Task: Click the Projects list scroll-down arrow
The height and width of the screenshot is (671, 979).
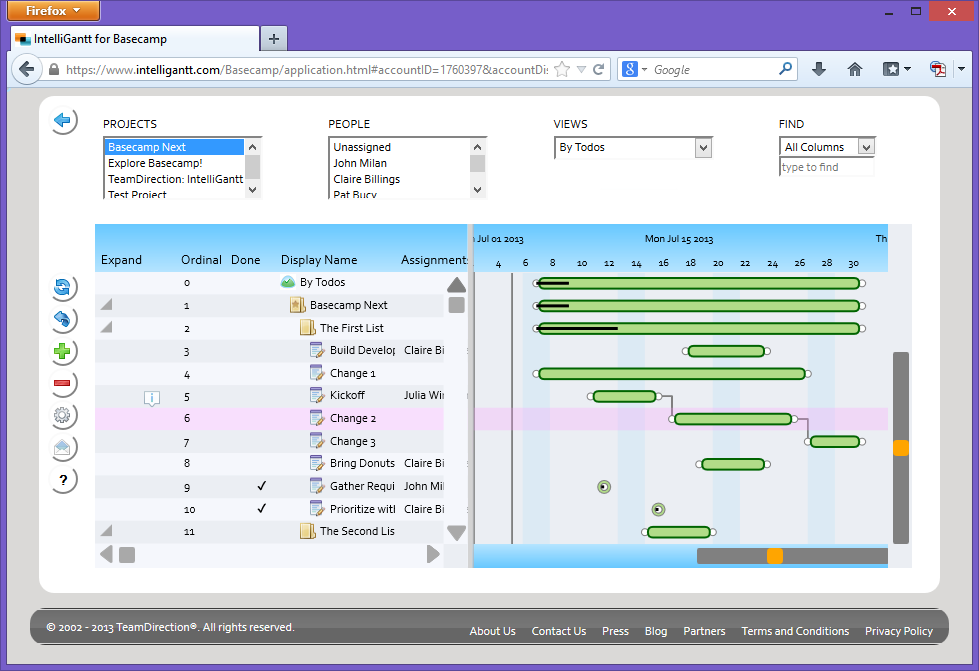Action: pyautogui.click(x=252, y=190)
